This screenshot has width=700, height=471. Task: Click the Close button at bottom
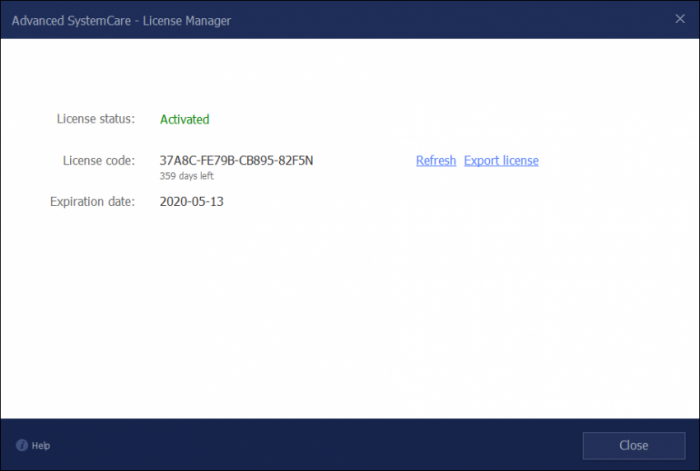tap(633, 445)
